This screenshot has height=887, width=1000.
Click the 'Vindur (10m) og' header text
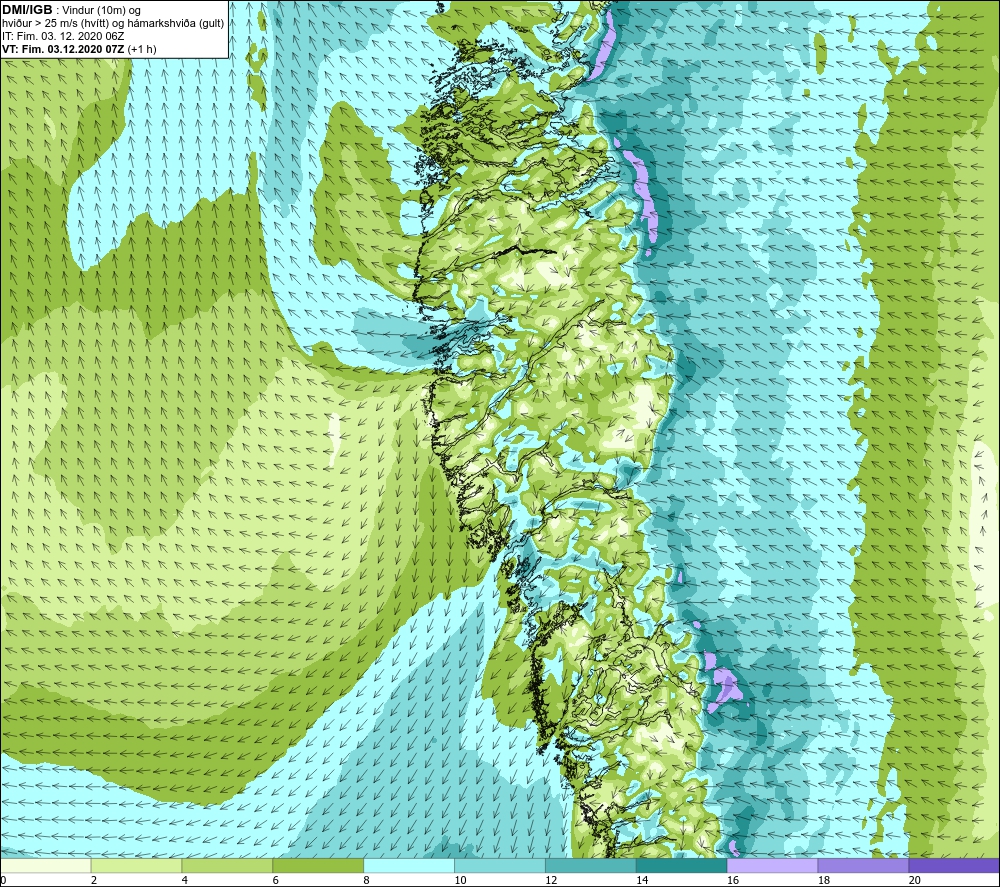[101, 11]
